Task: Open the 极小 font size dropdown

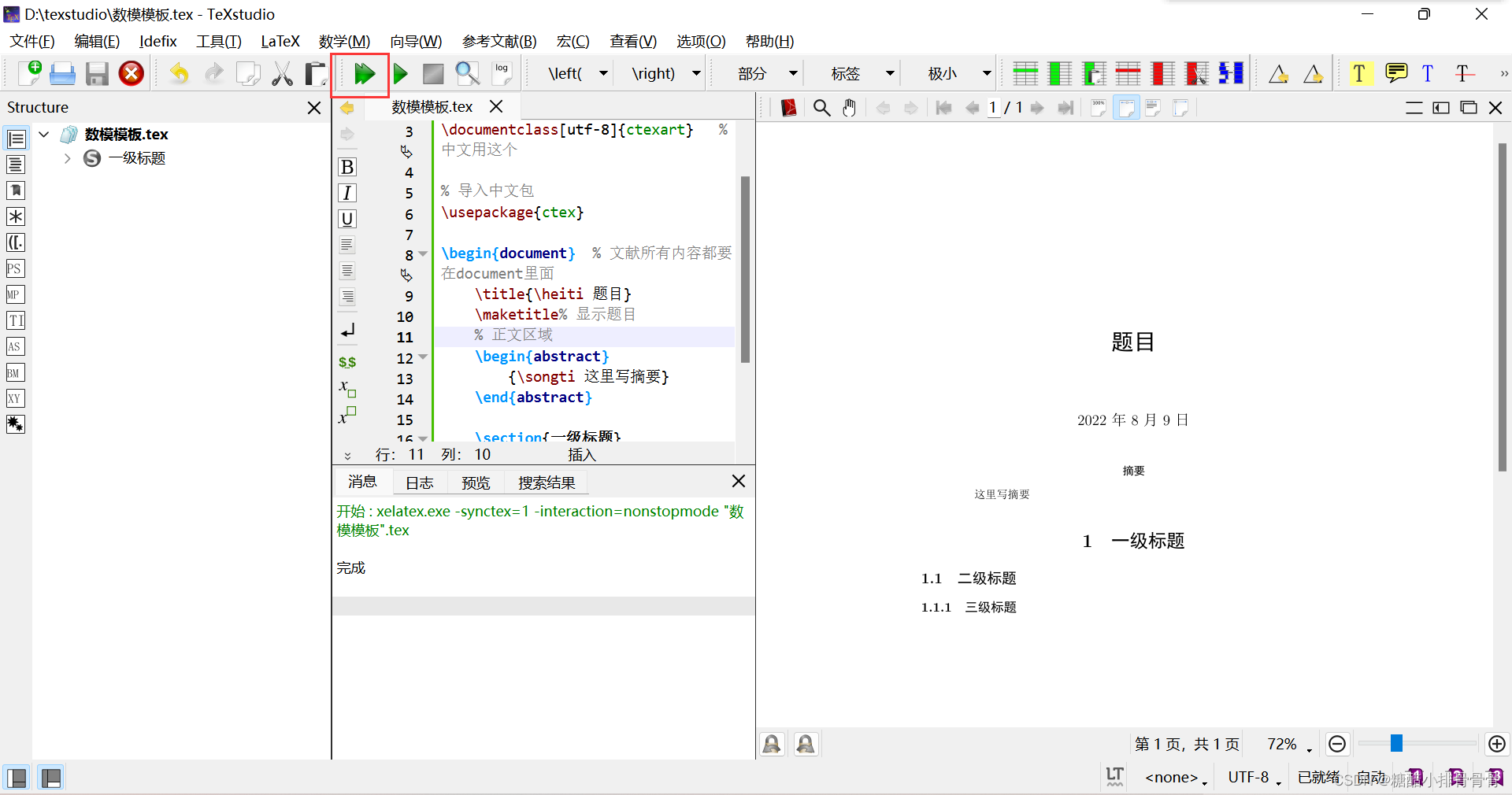Action: pyautogui.click(x=987, y=74)
